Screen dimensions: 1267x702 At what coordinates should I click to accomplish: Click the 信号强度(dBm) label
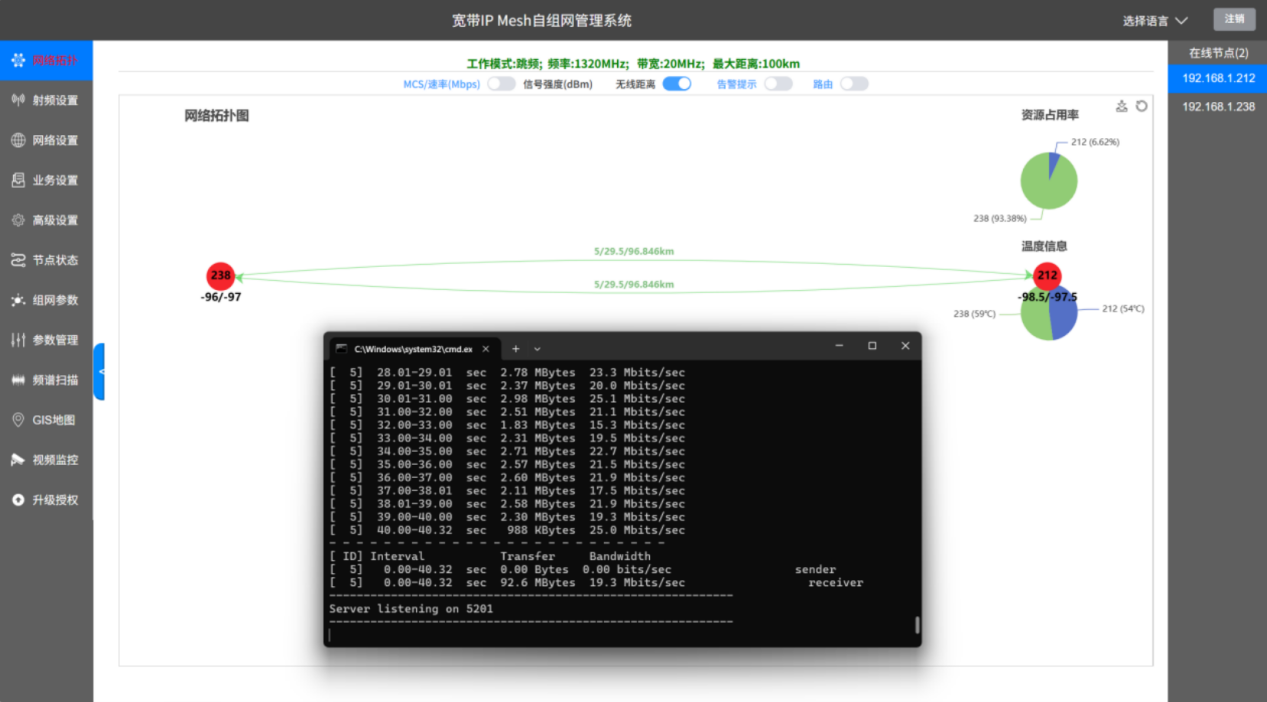coord(558,84)
